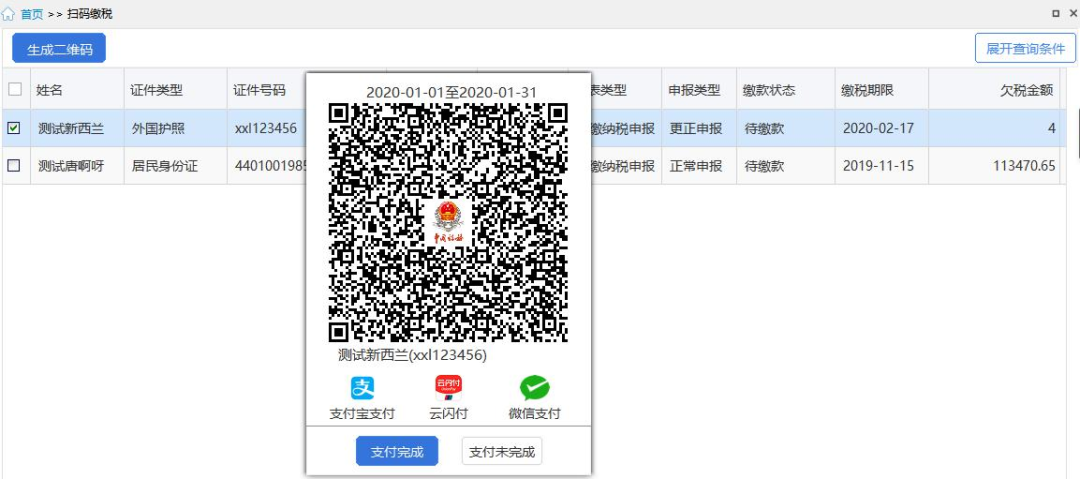The height and width of the screenshot is (479, 1080).
Task: Uncheck the 测试新西兰 row checkbox
Action: click(x=14, y=128)
